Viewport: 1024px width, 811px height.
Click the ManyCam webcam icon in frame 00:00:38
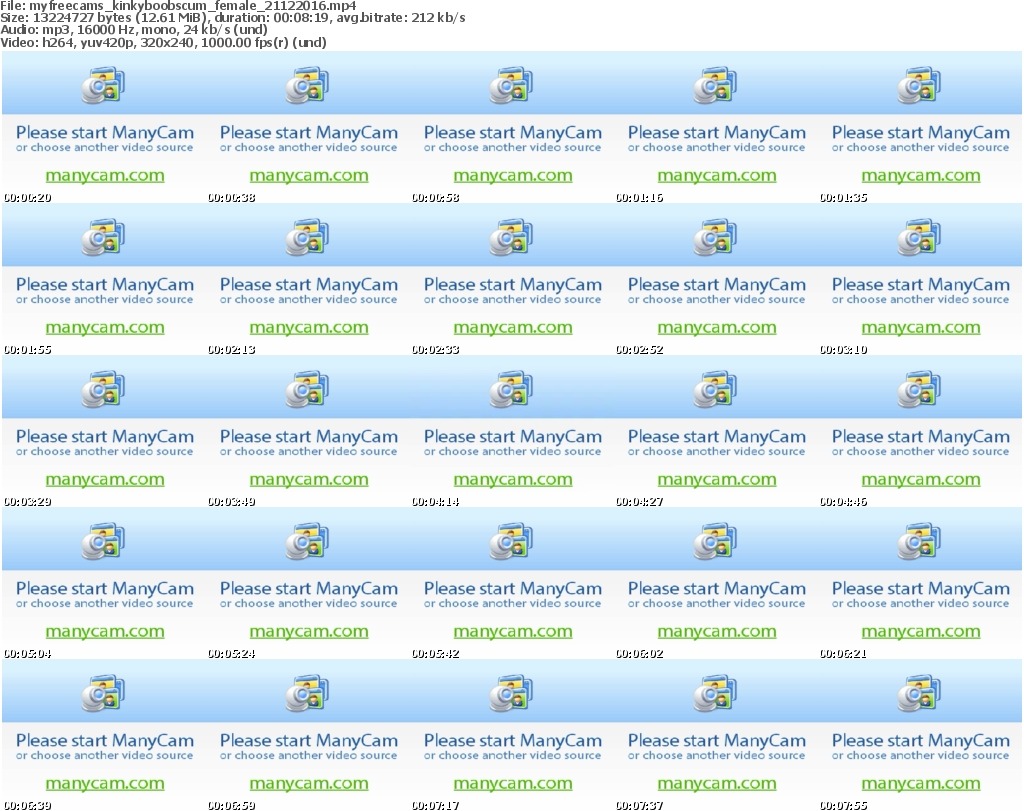pyautogui.click(x=307, y=85)
